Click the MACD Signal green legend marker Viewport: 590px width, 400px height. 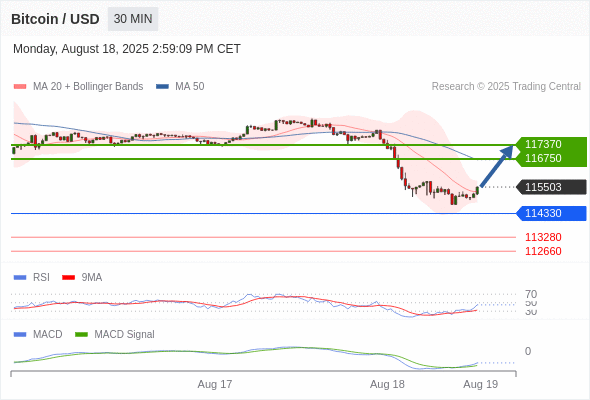81,334
